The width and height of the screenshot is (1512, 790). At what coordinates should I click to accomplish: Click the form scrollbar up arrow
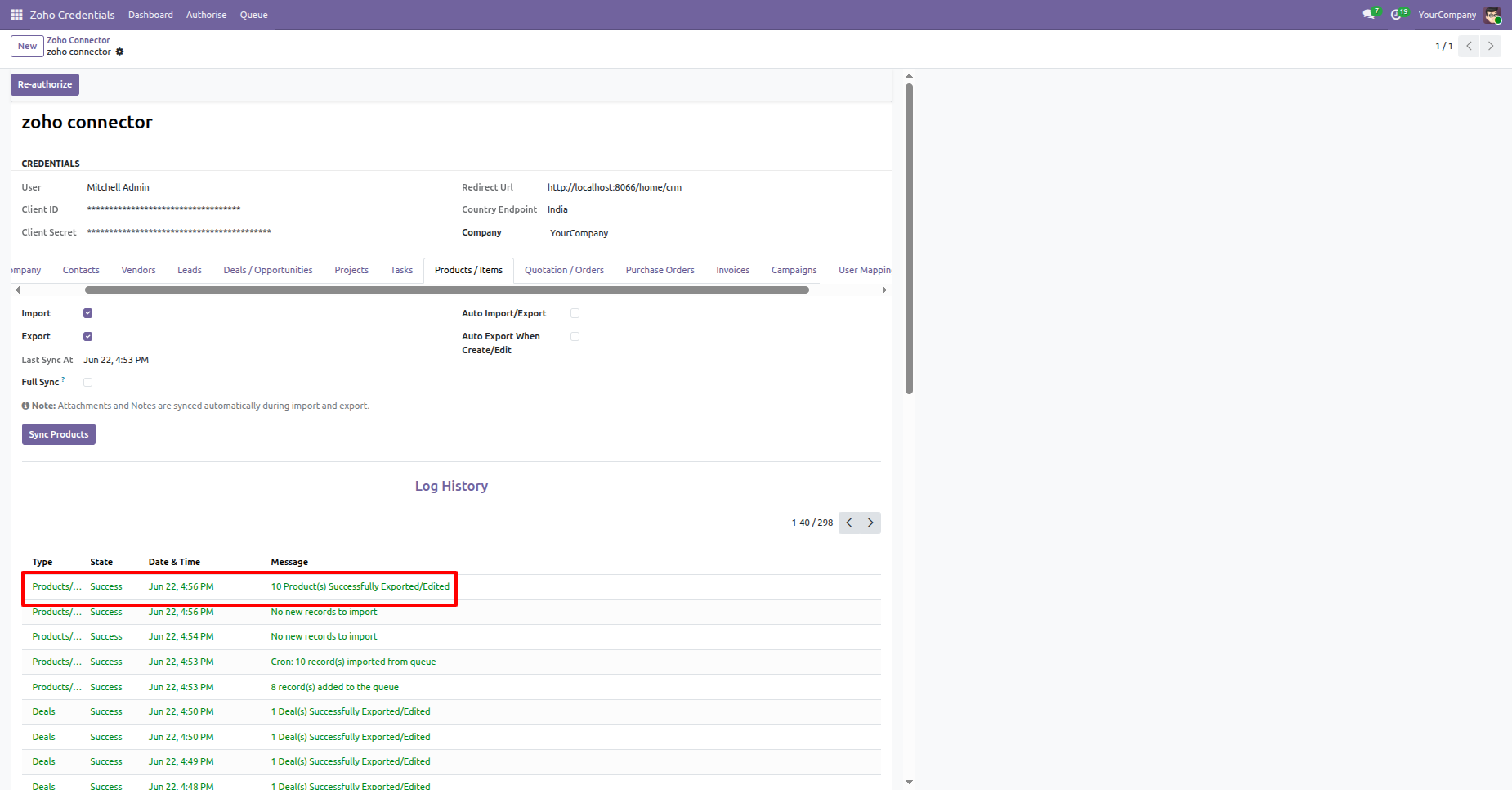(x=909, y=76)
